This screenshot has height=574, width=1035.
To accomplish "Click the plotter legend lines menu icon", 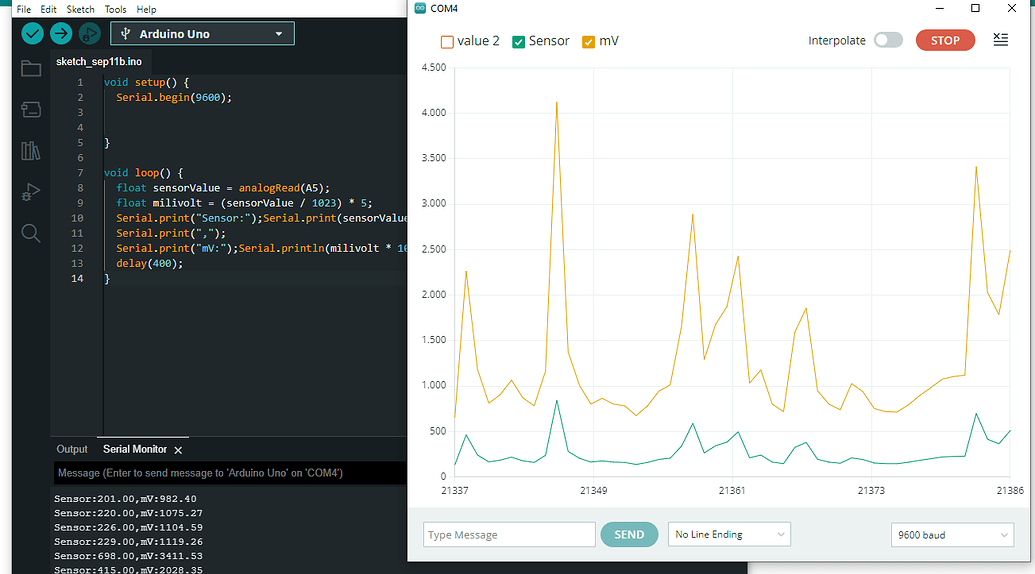I will coord(1000,40).
